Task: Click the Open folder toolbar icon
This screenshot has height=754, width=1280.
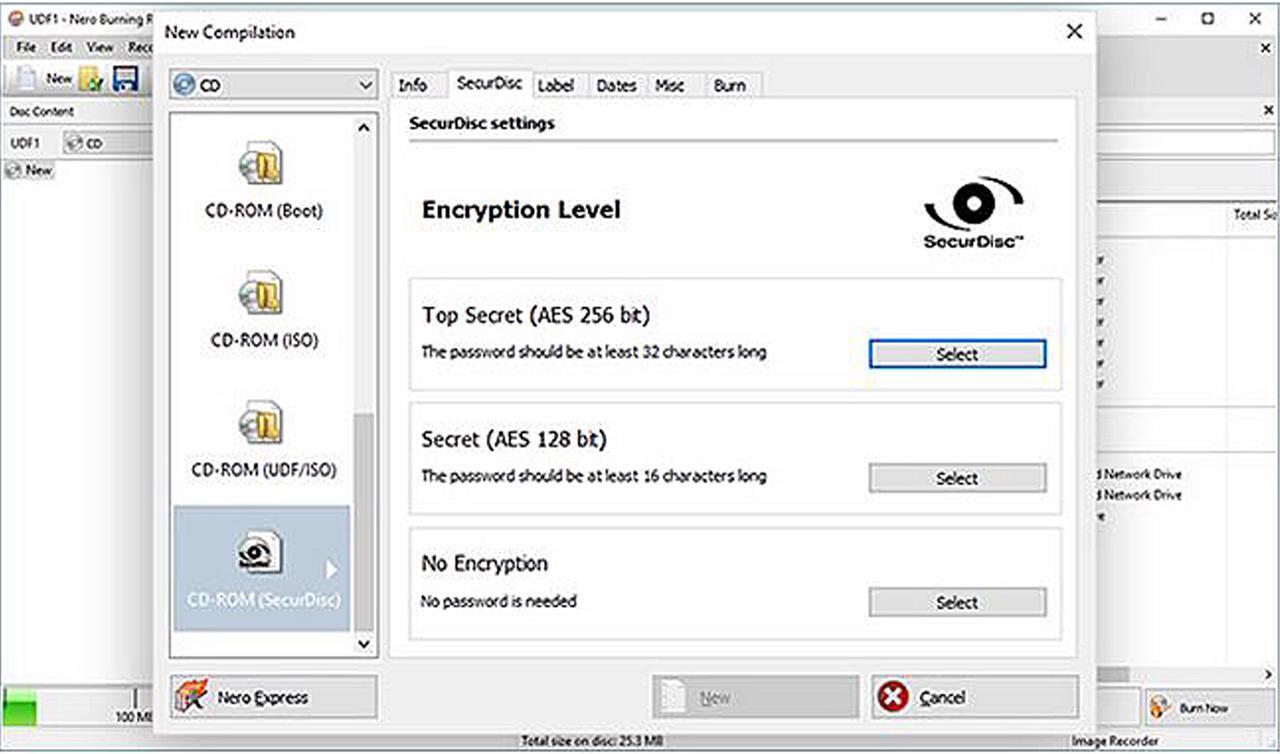Action: [93, 79]
